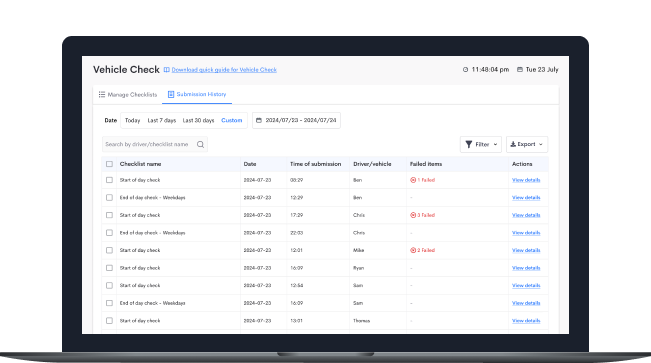View details for Chris's 22:03 submission
Screen dimensions: 651x363
click(526, 233)
